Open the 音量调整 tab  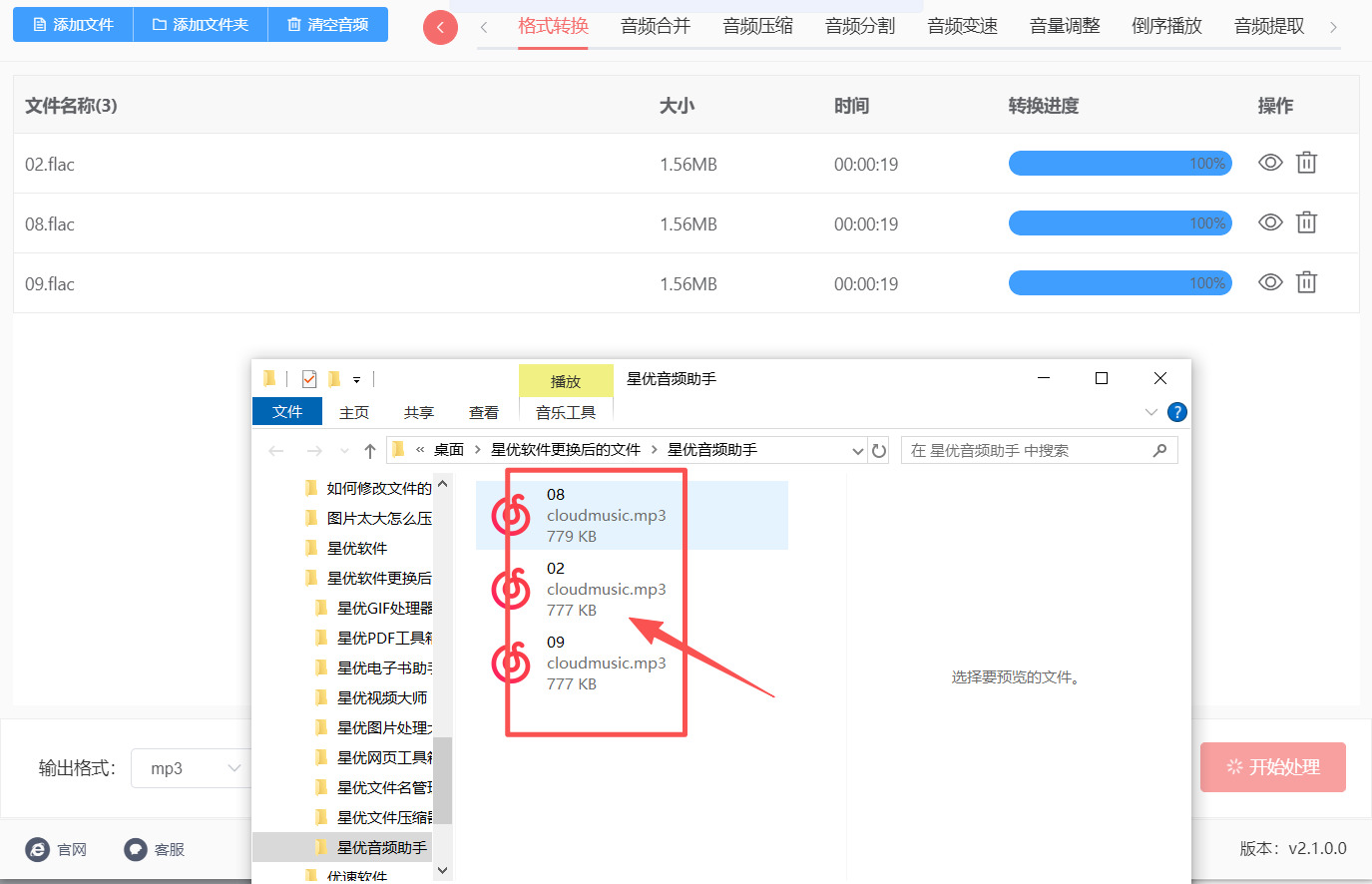(x=1065, y=26)
